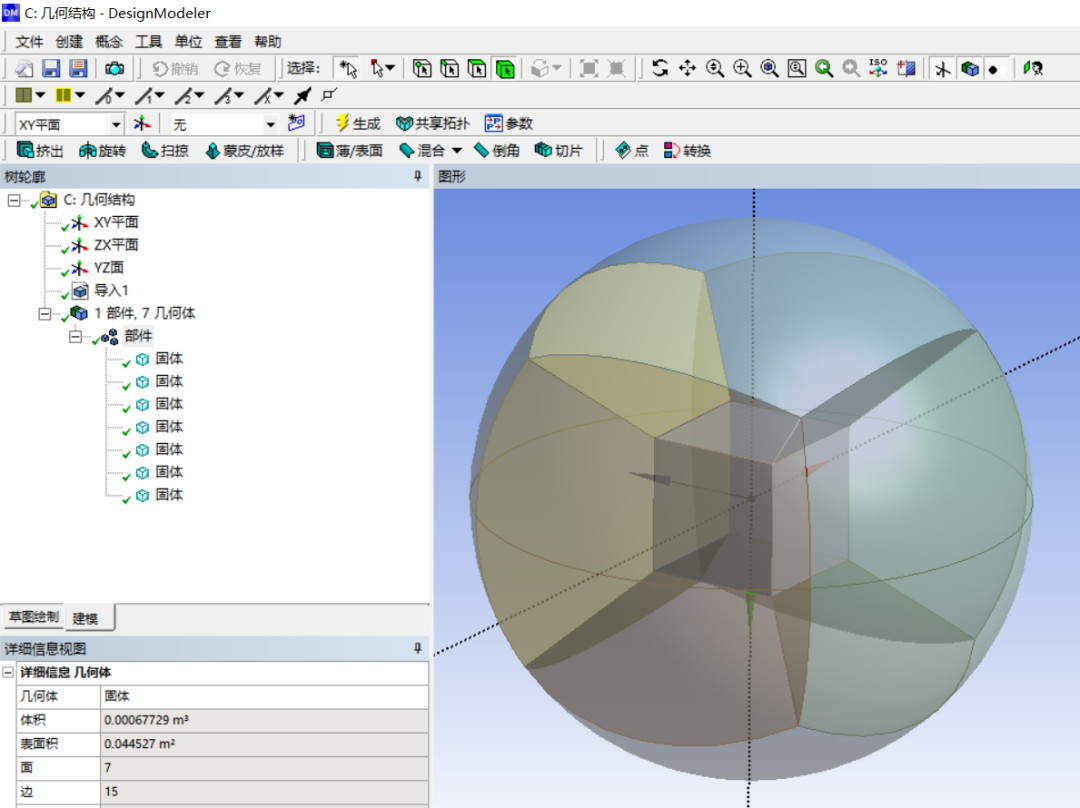Expand the 混合 (Blend) dropdown arrow
The width and height of the screenshot is (1080, 808).
pos(456,150)
